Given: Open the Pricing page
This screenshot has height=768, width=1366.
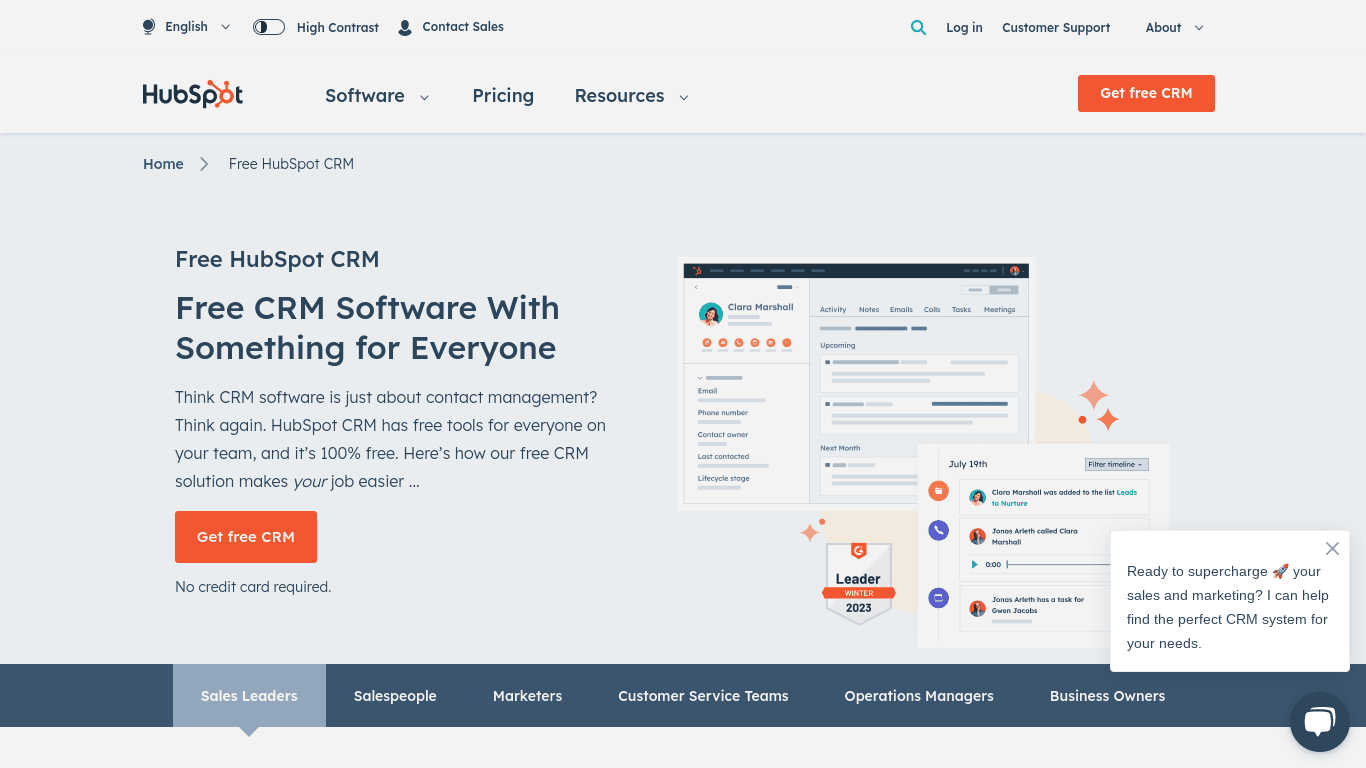Looking at the screenshot, I should [x=503, y=96].
